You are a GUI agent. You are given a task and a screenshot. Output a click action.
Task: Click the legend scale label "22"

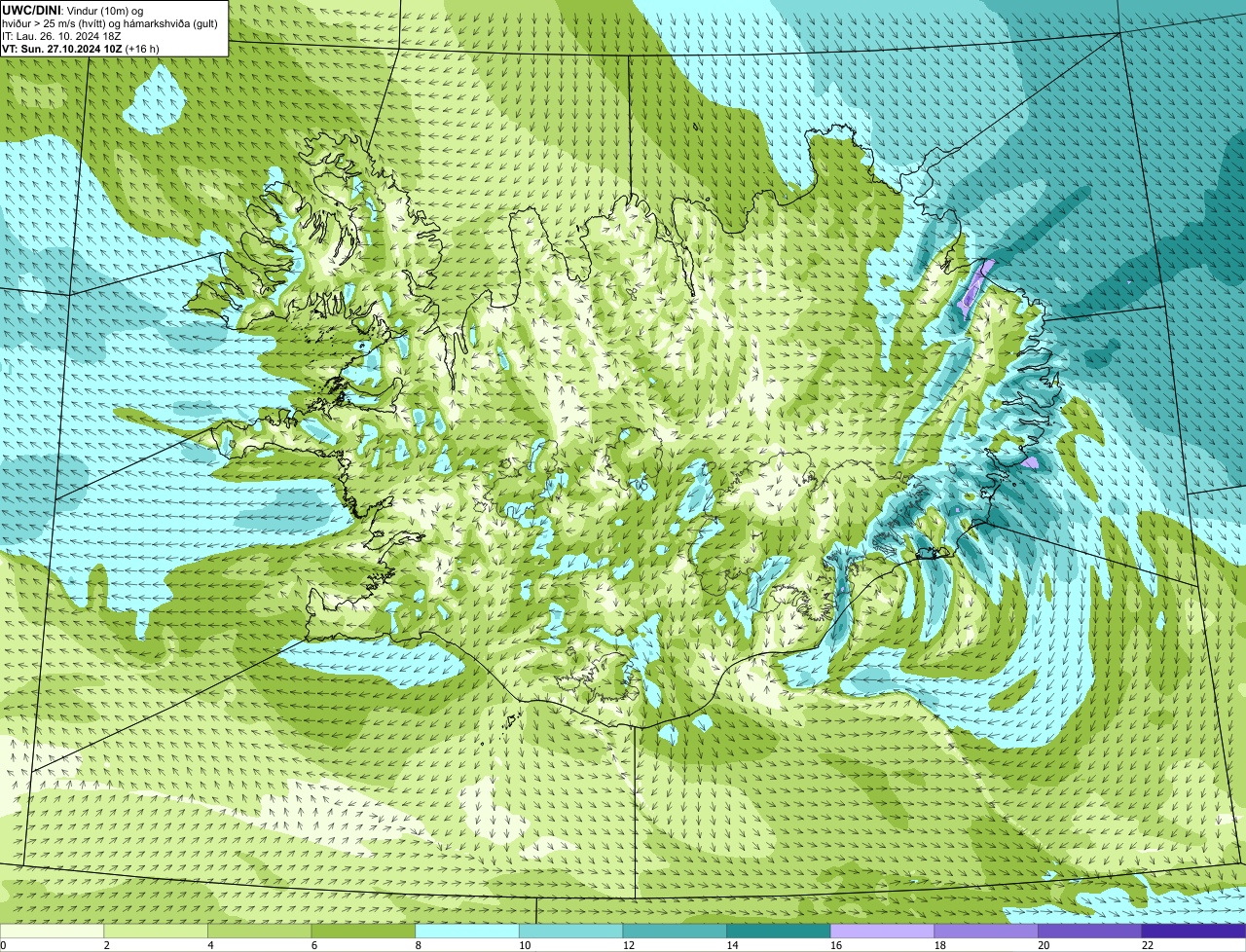coord(1148,945)
